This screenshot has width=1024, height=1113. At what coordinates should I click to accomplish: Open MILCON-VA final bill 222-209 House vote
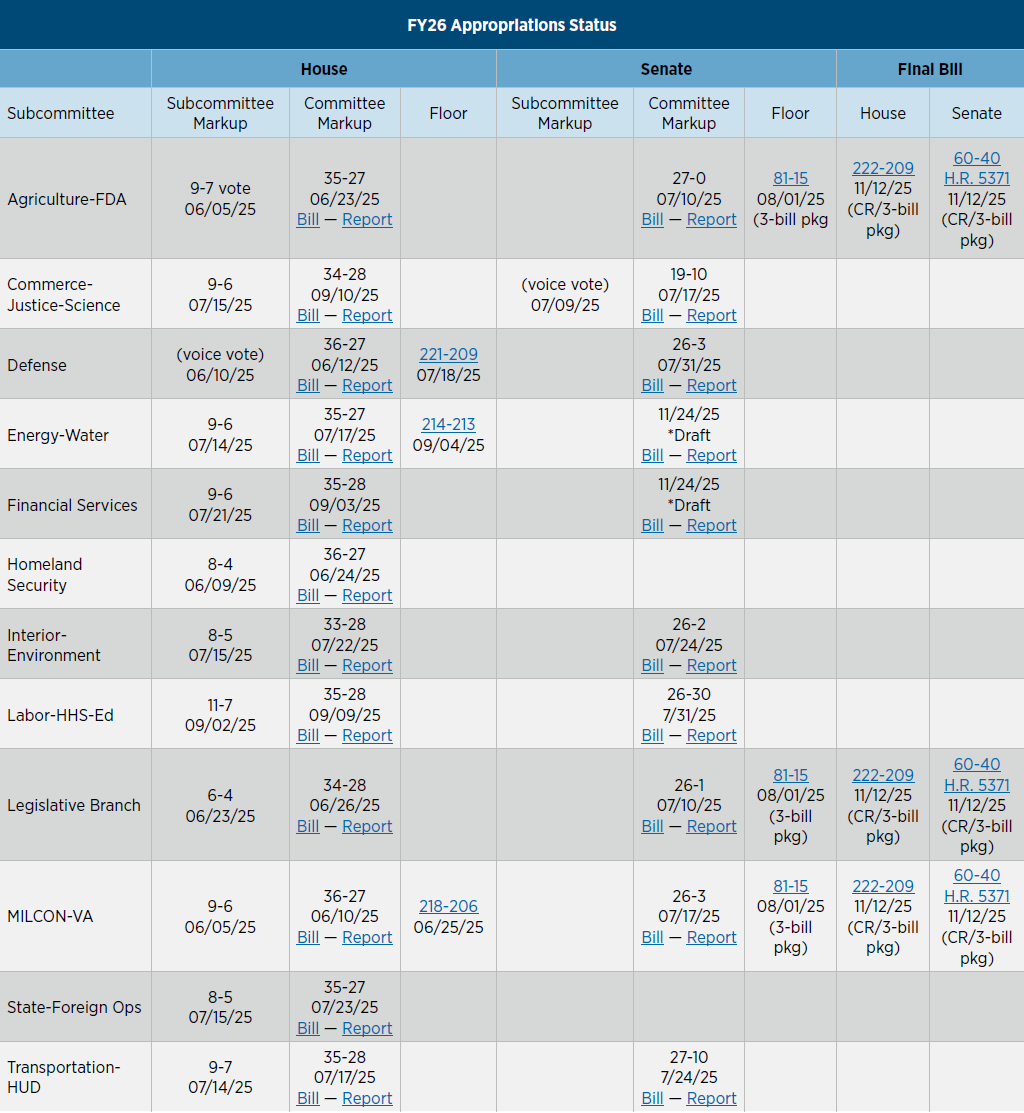click(882, 886)
